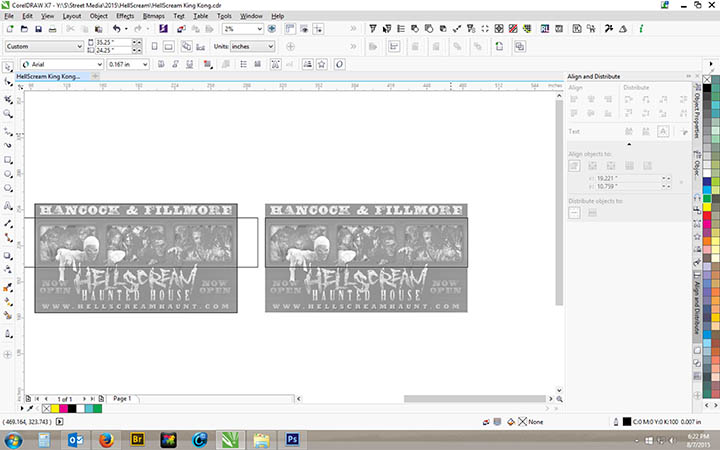Select the Color Eyedropper tool
720x450 pixels.
coord(8,288)
